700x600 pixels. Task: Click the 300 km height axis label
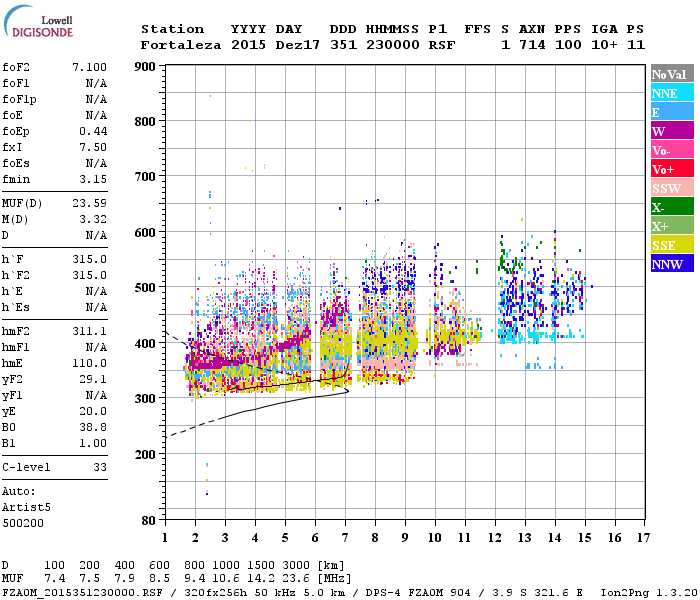click(145, 398)
